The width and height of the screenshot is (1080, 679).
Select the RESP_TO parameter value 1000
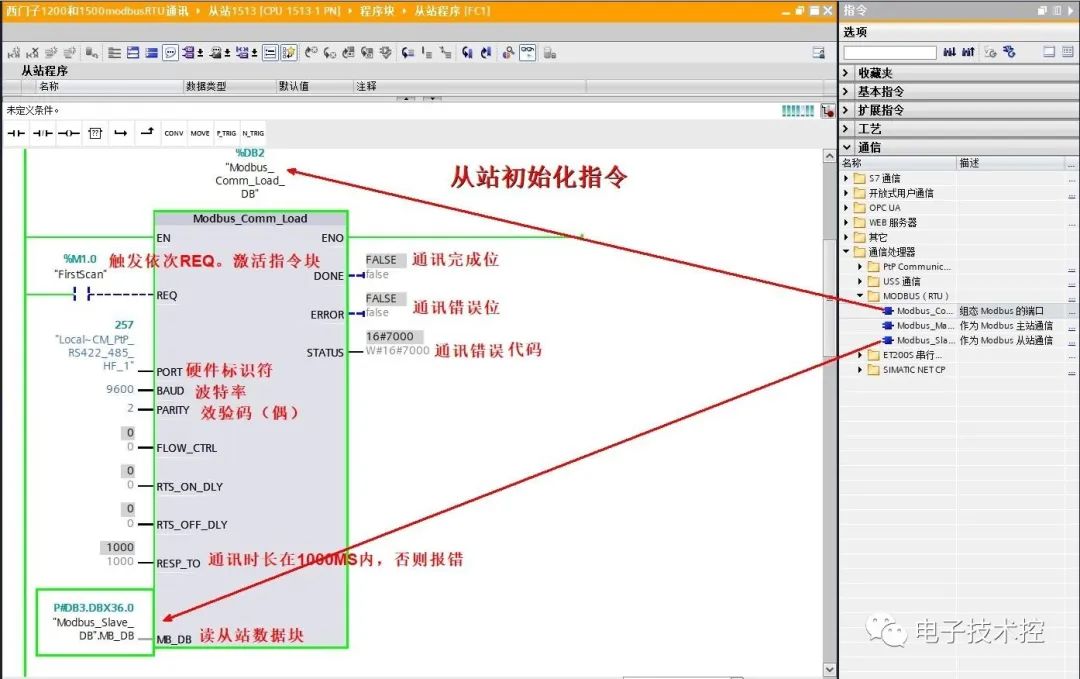(120, 561)
